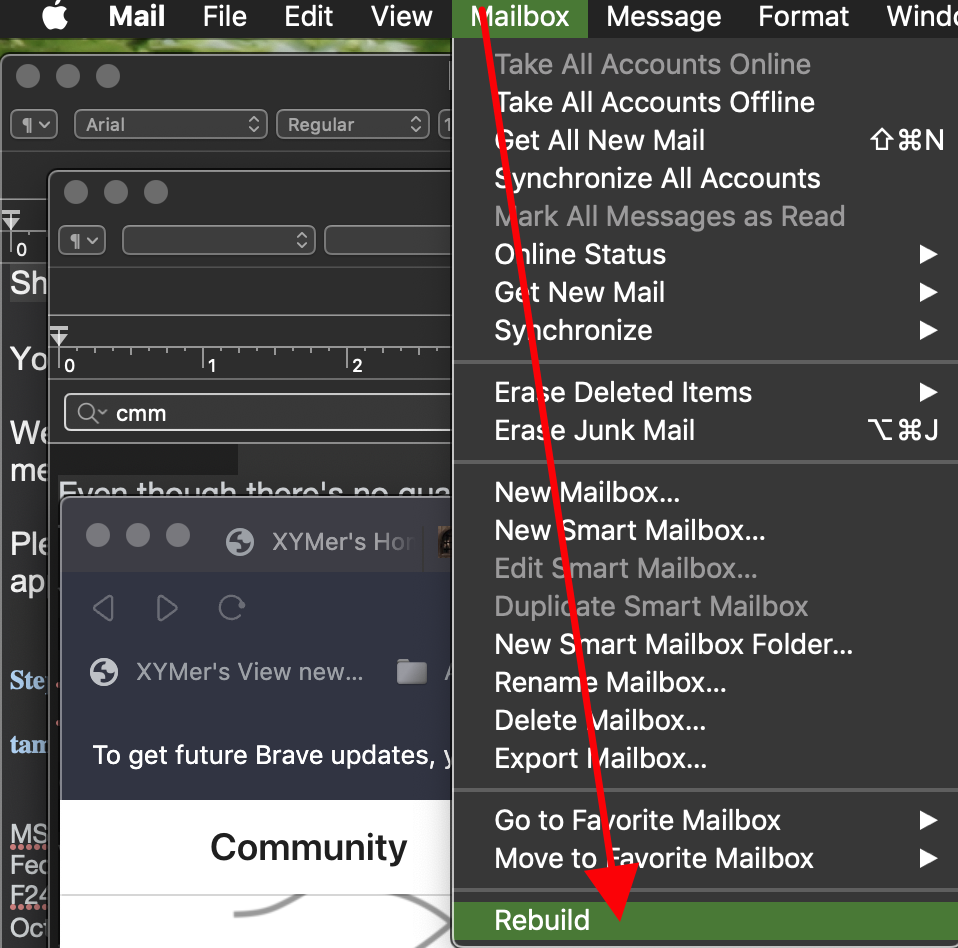Viewport: 958px width, 948px height.
Task: Choose Rebuild in Mailbox menu
Action: [706, 921]
